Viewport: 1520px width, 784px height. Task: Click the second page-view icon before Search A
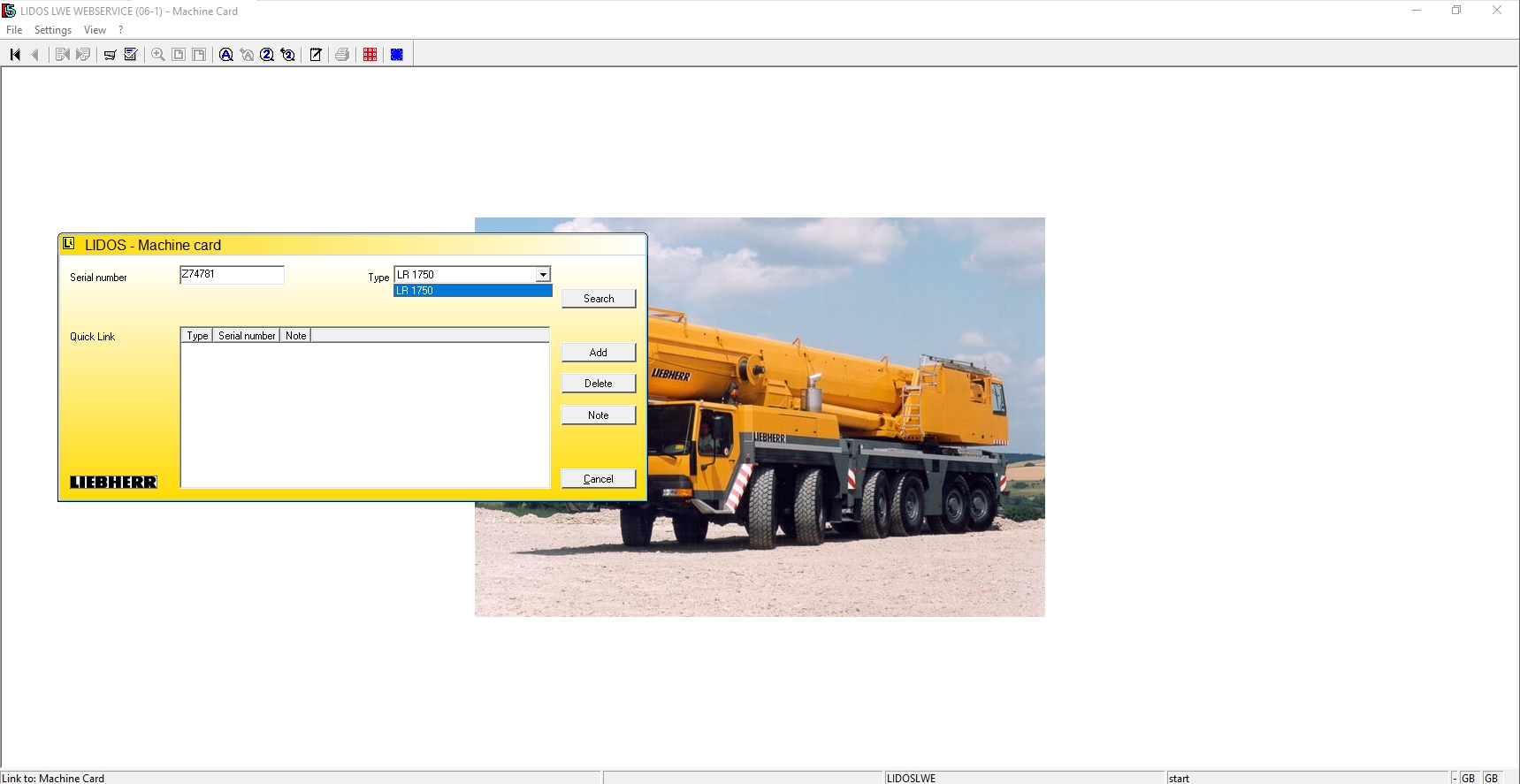point(200,55)
